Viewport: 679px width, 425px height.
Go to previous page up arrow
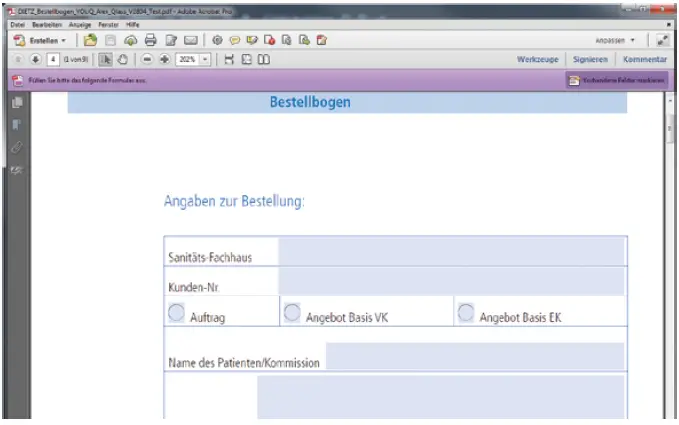pos(18,59)
